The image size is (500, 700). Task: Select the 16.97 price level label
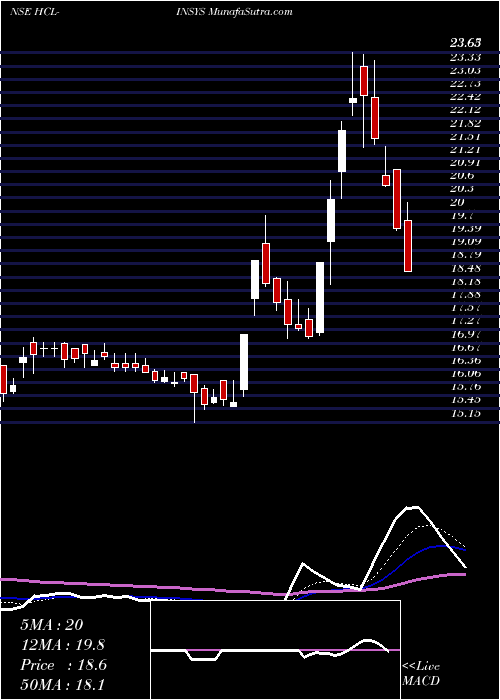(466, 333)
